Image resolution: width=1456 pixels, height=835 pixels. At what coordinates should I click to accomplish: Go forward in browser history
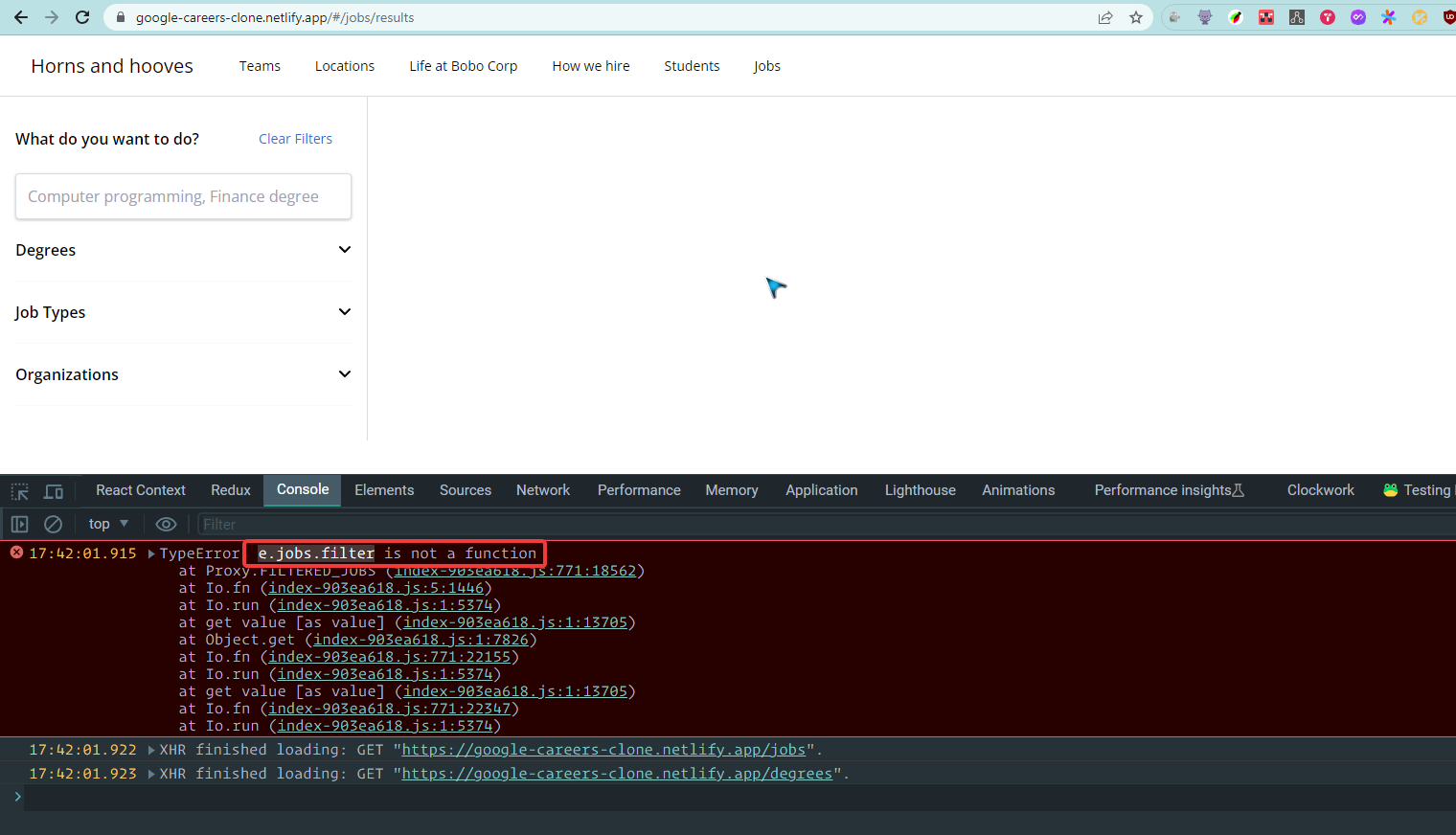(52, 17)
